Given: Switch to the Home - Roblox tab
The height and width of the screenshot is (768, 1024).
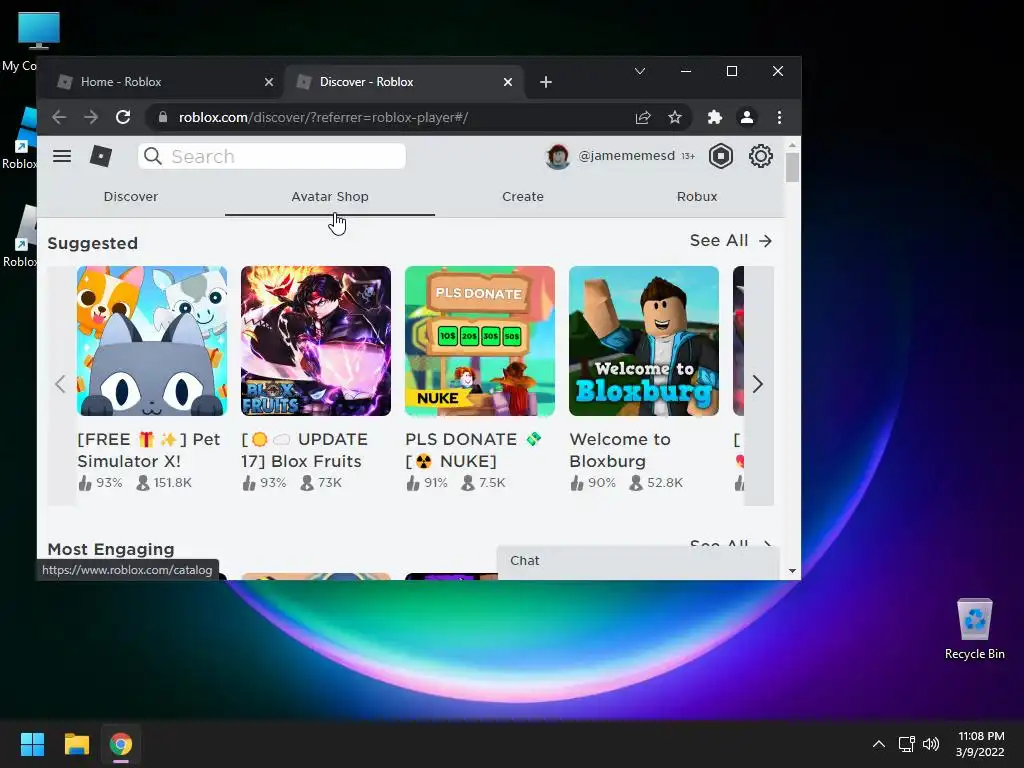Looking at the screenshot, I should 163,82.
